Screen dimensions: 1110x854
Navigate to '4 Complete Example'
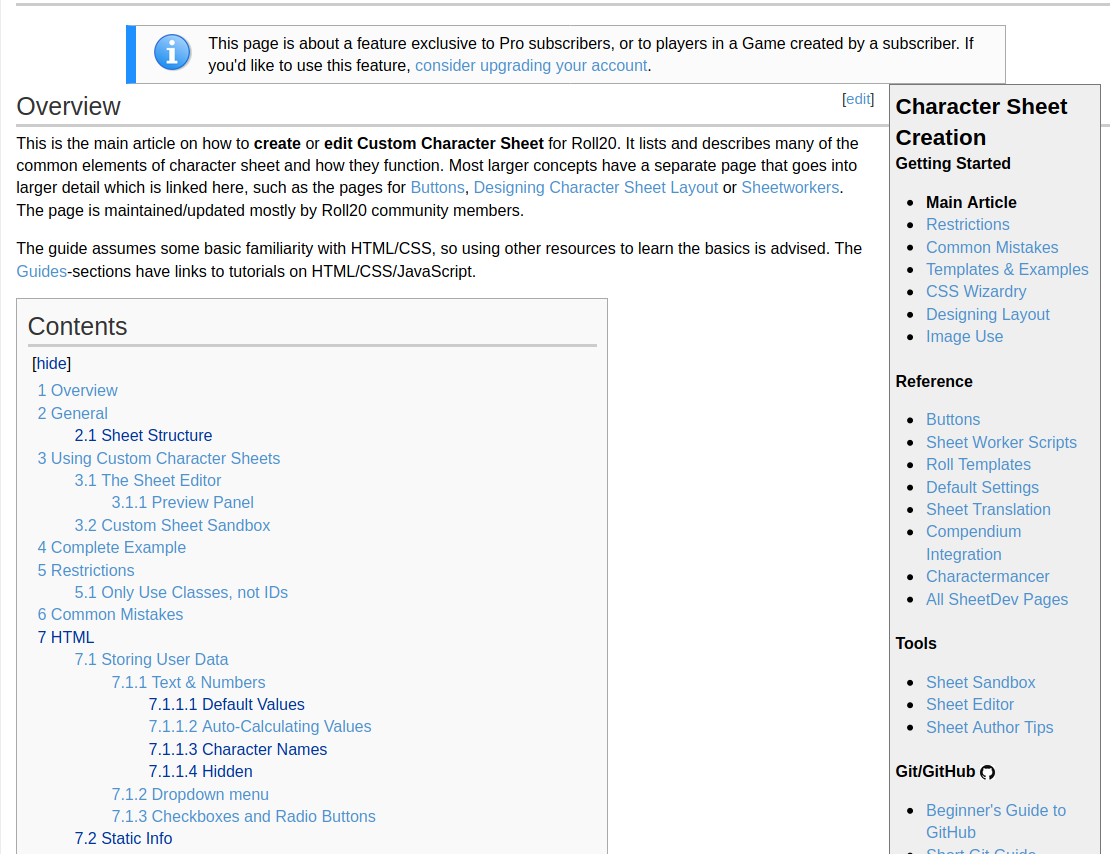pyautogui.click(x=112, y=548)
